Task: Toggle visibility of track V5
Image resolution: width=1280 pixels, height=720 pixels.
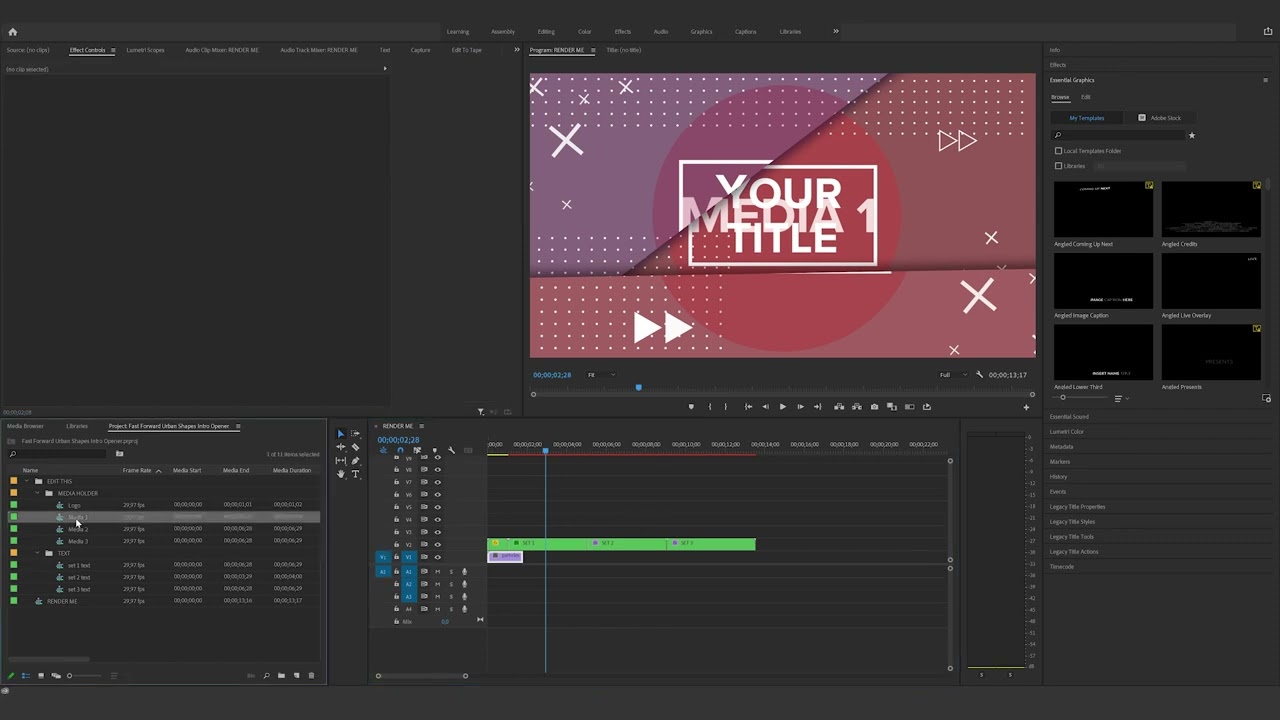Action: (437, 507)
